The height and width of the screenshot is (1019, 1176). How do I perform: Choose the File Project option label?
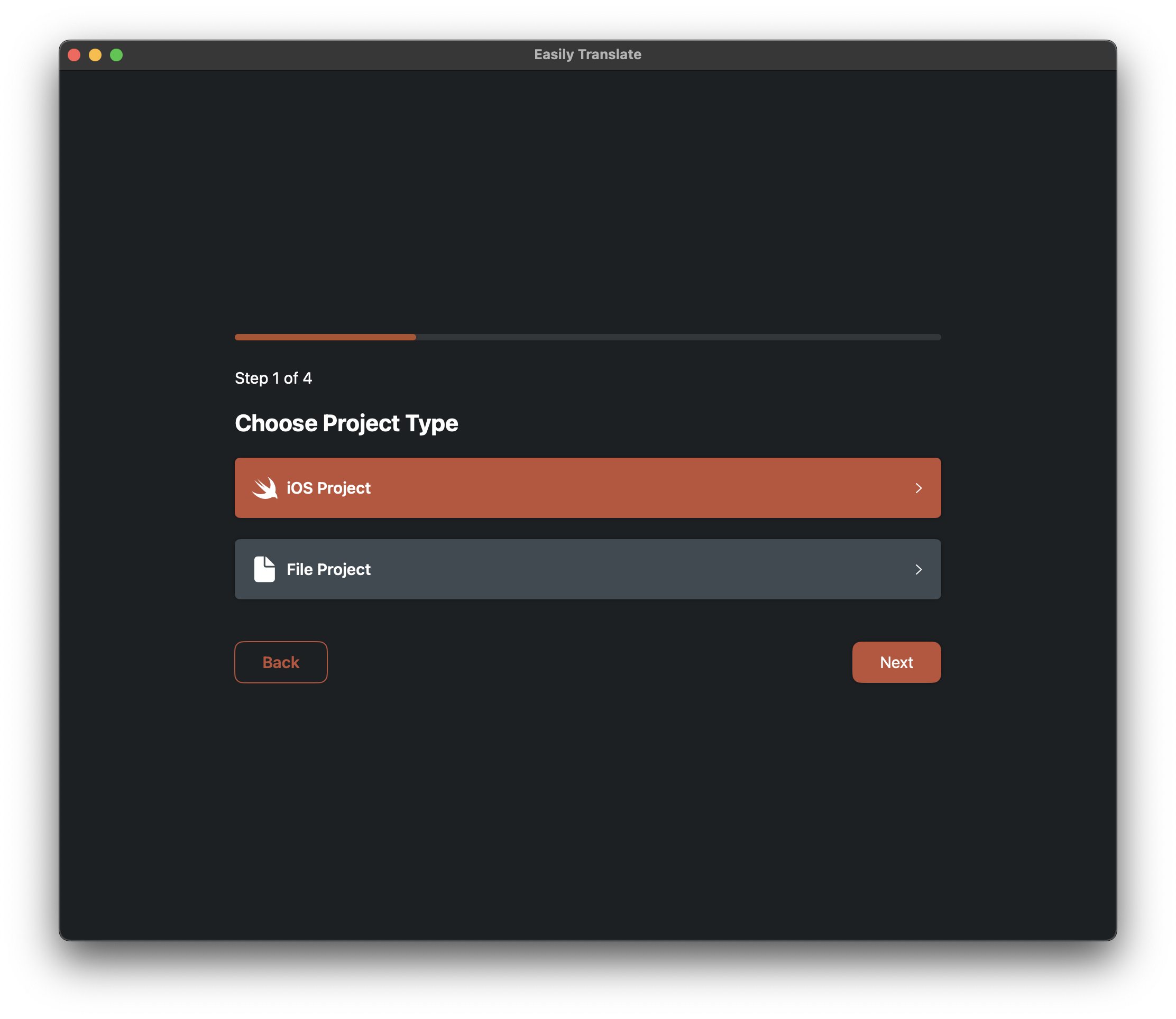(x=328, y=569)
